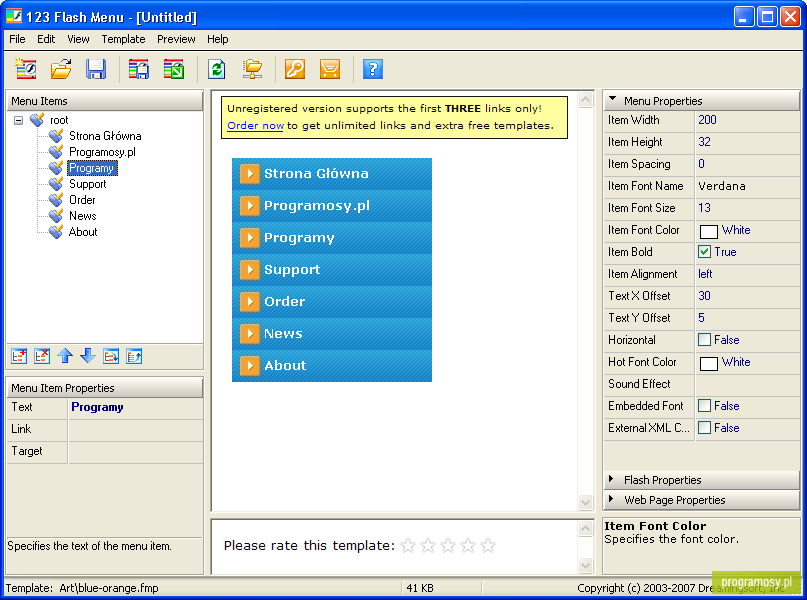Click the "41 KB" status bar entry
The width and height of the screenshot is (807, 600).
coord(420,588)
